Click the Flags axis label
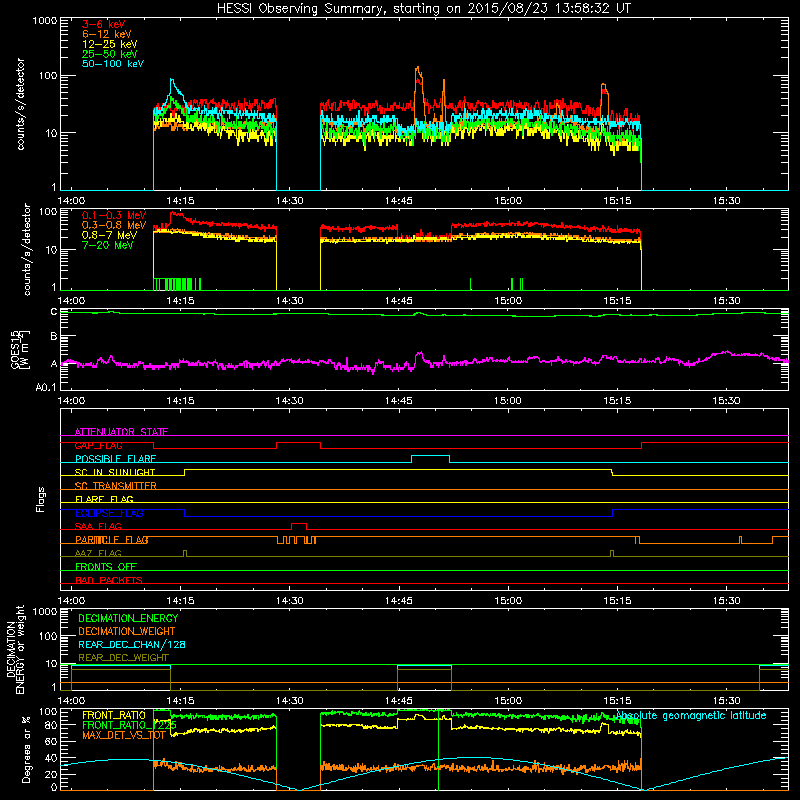This screenshot has width=800, height=800. pyautogui.click(x=41, y=499)
